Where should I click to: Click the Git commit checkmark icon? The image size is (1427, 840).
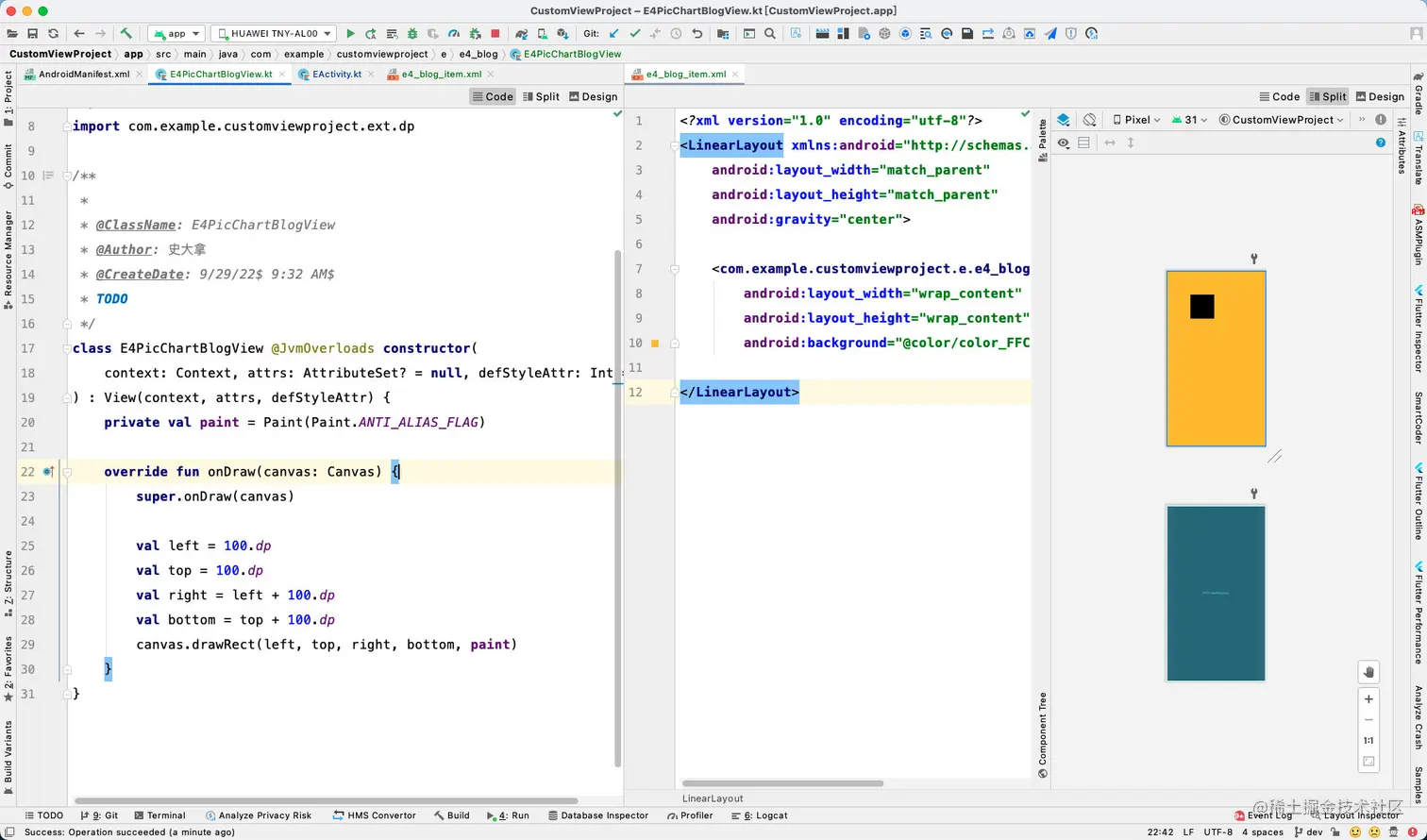(635, 34)
